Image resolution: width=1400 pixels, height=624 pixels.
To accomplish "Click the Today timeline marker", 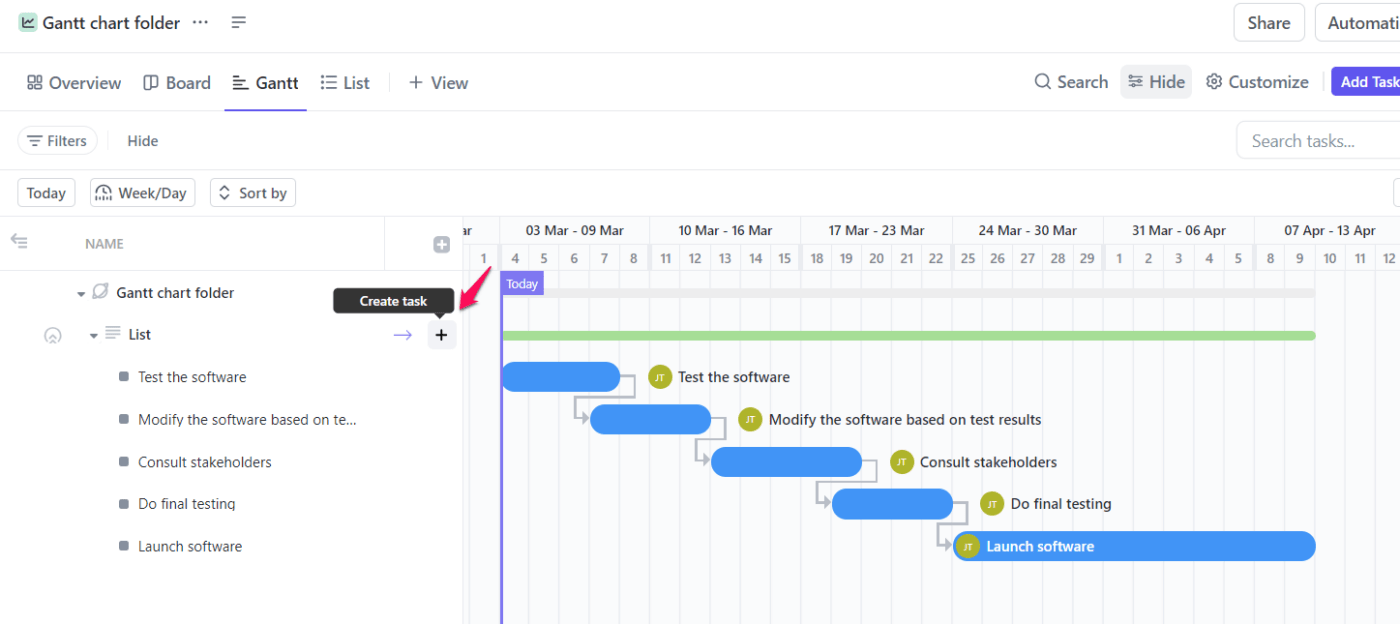I will (x=522, y=284).
